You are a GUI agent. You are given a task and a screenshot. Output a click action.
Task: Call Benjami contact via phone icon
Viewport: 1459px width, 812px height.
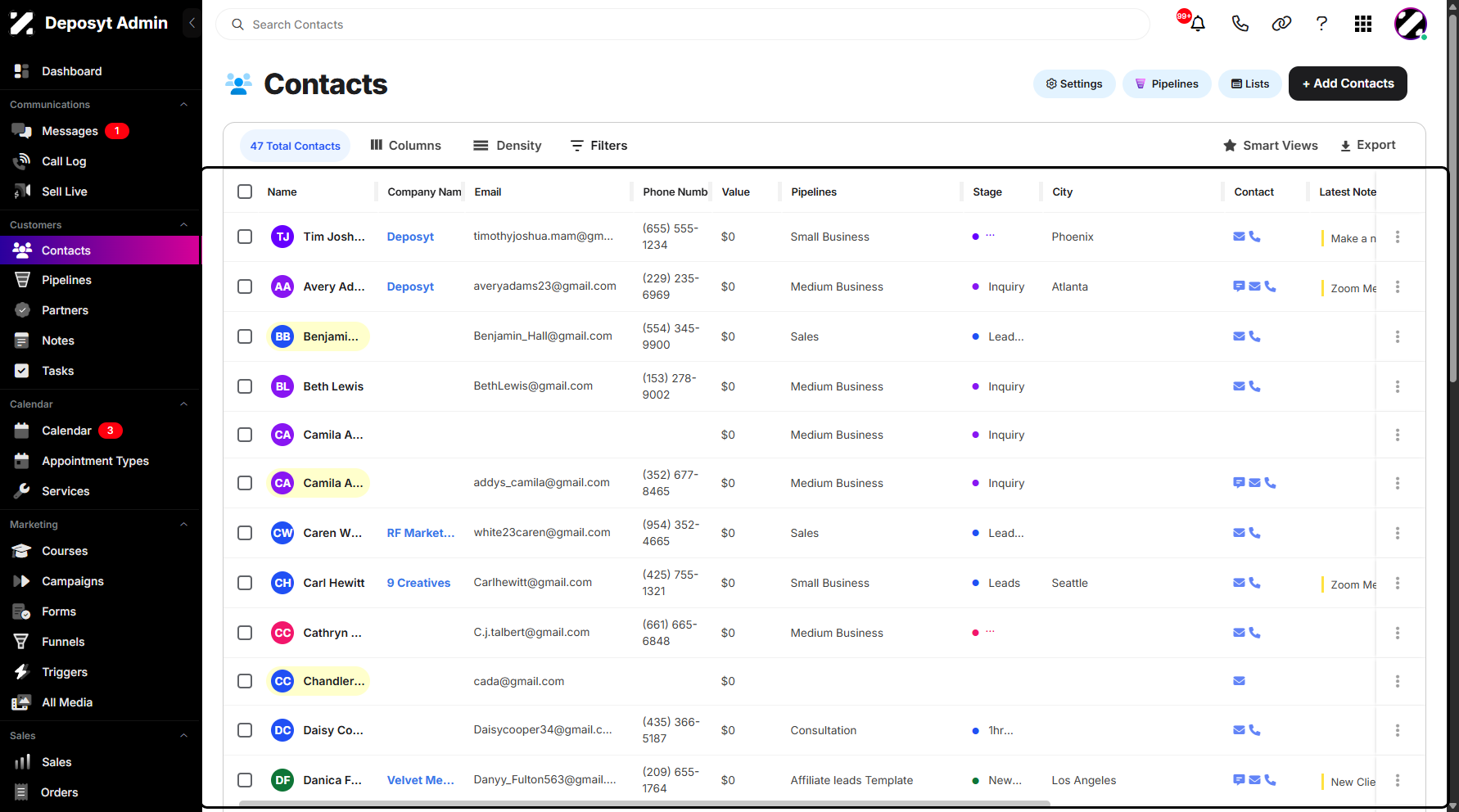pyautogui.click(x=1254, y=336)
